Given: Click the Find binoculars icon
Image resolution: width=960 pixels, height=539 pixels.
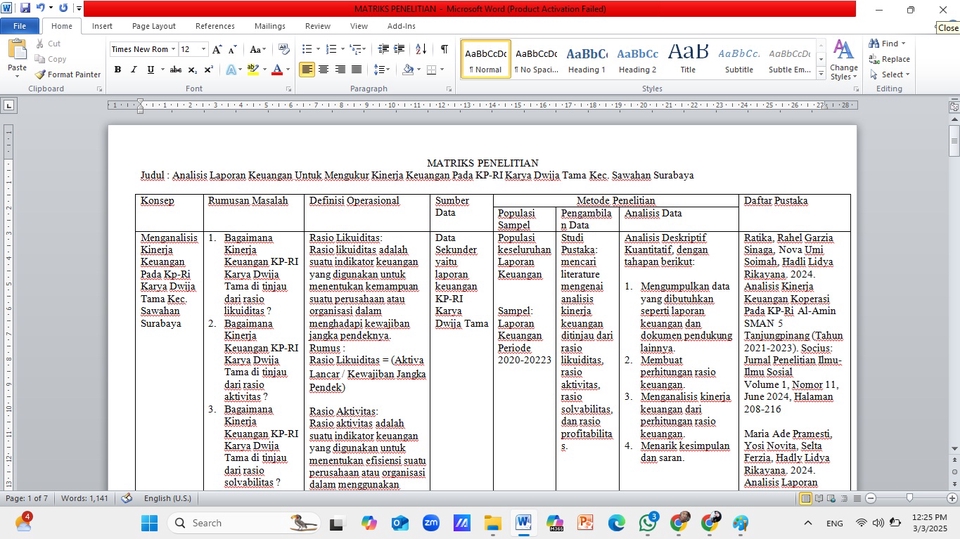Looking at the screenshot, I should 874,43.
